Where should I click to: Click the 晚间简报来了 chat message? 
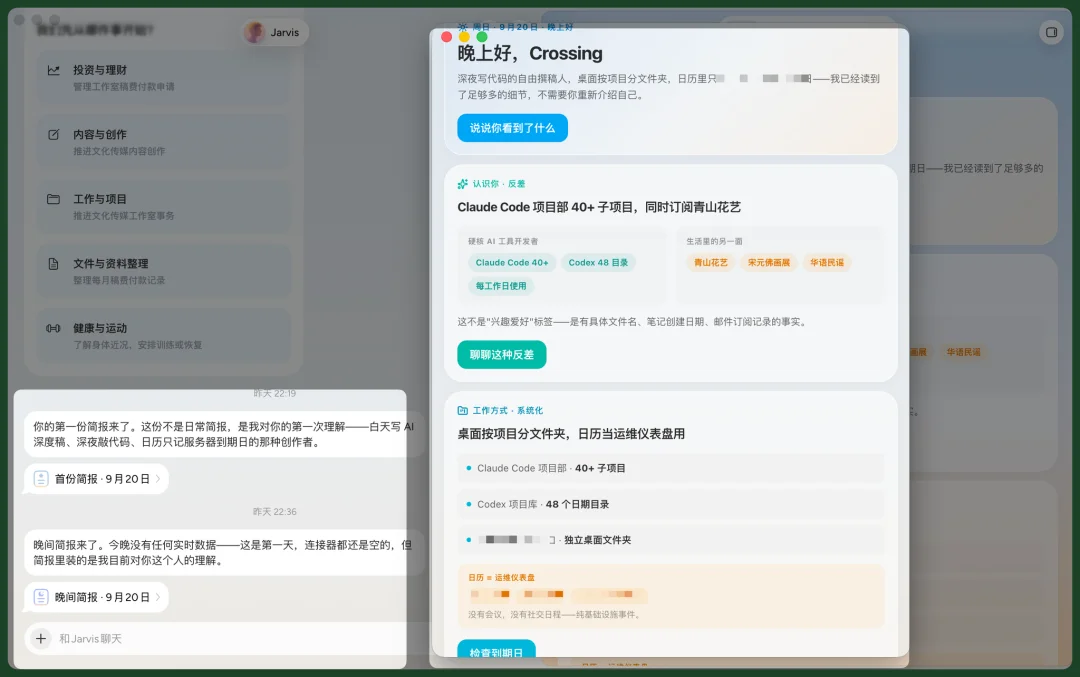tap(225, 553)
